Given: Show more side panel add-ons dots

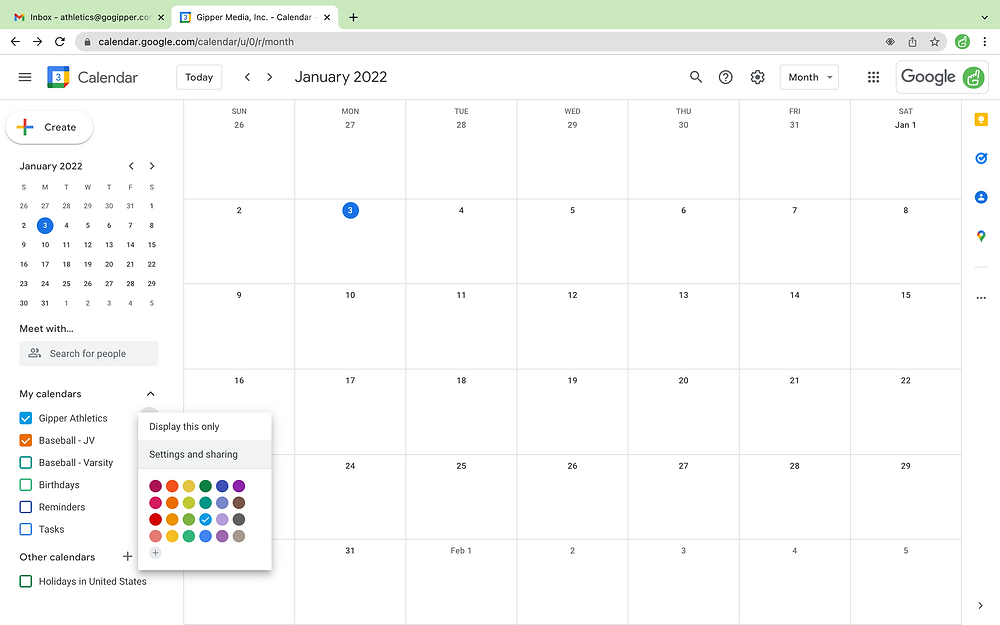Looking at the screenshot, I should tap(981, 298).
